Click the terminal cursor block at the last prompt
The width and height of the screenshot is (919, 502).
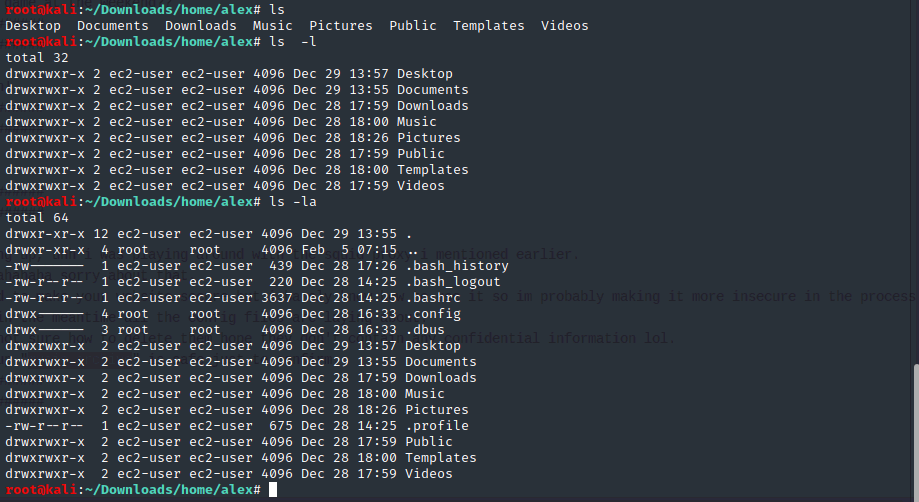(x=273, y=490)
